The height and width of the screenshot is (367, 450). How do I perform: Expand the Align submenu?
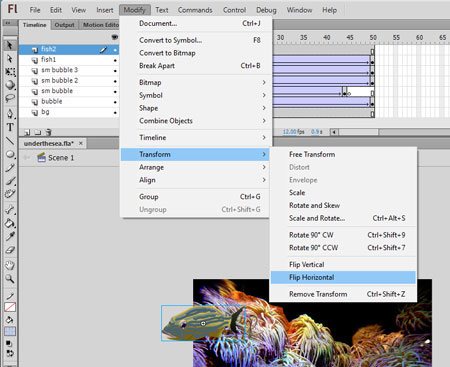coord(196,180)
